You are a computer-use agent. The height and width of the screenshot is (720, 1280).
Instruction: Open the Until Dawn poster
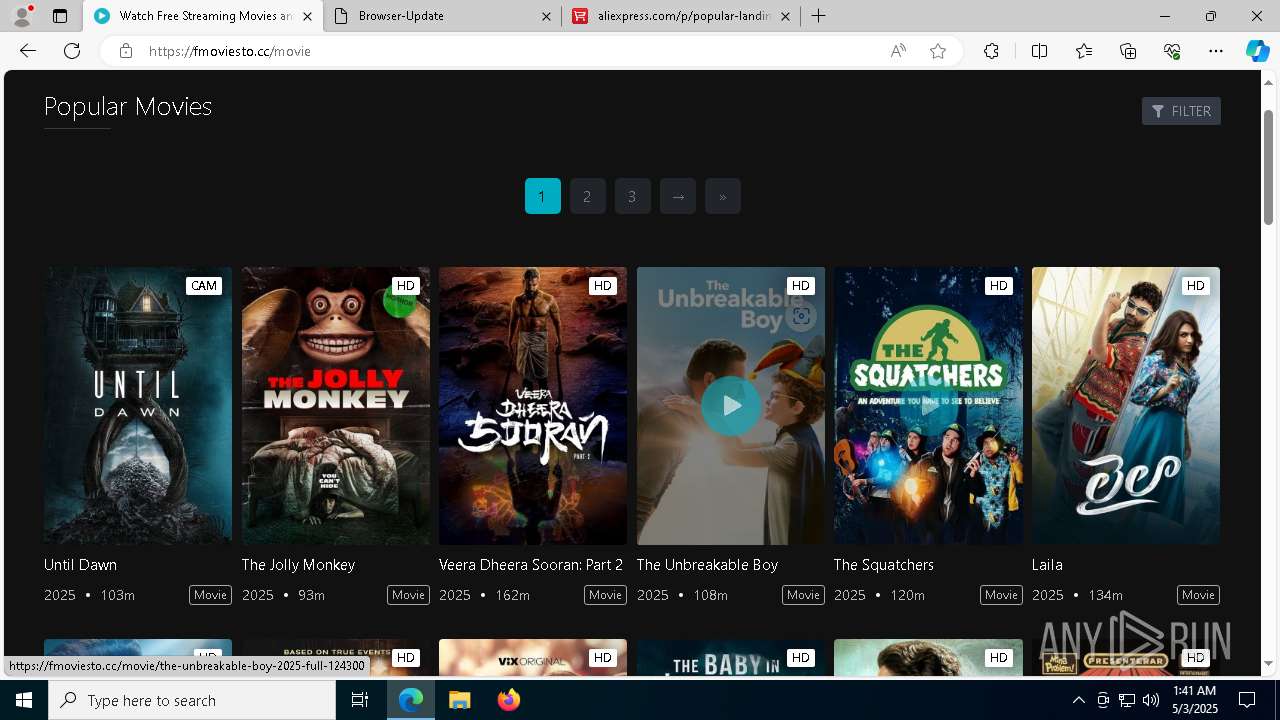[138, 405]
